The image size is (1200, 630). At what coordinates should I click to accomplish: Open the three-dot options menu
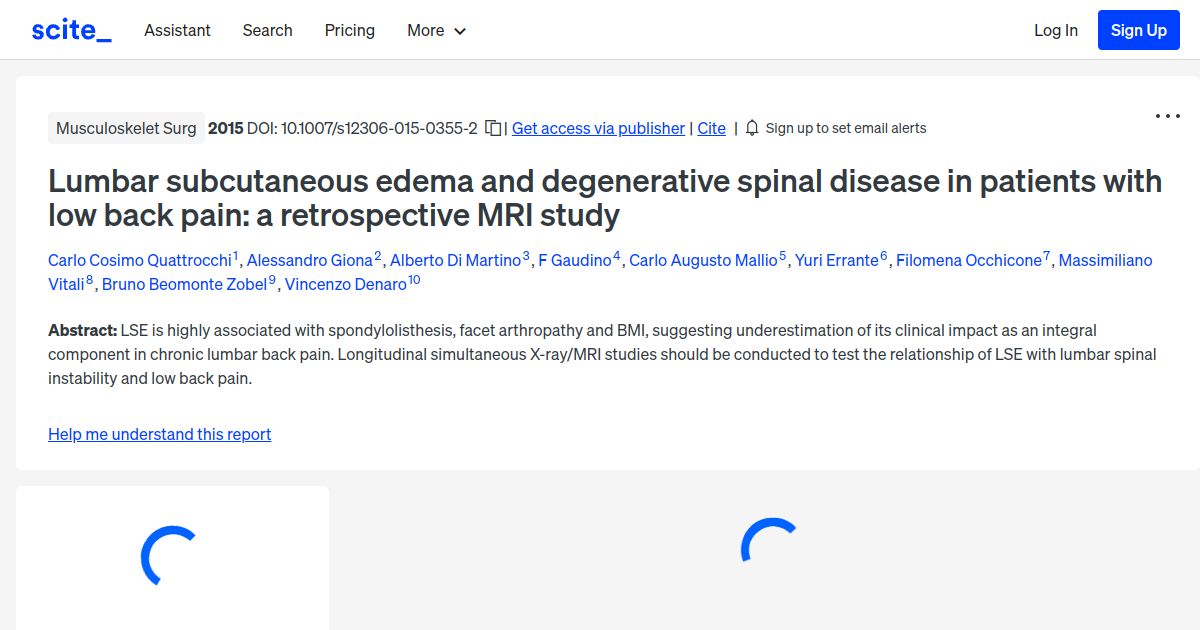click(1167, 116)
